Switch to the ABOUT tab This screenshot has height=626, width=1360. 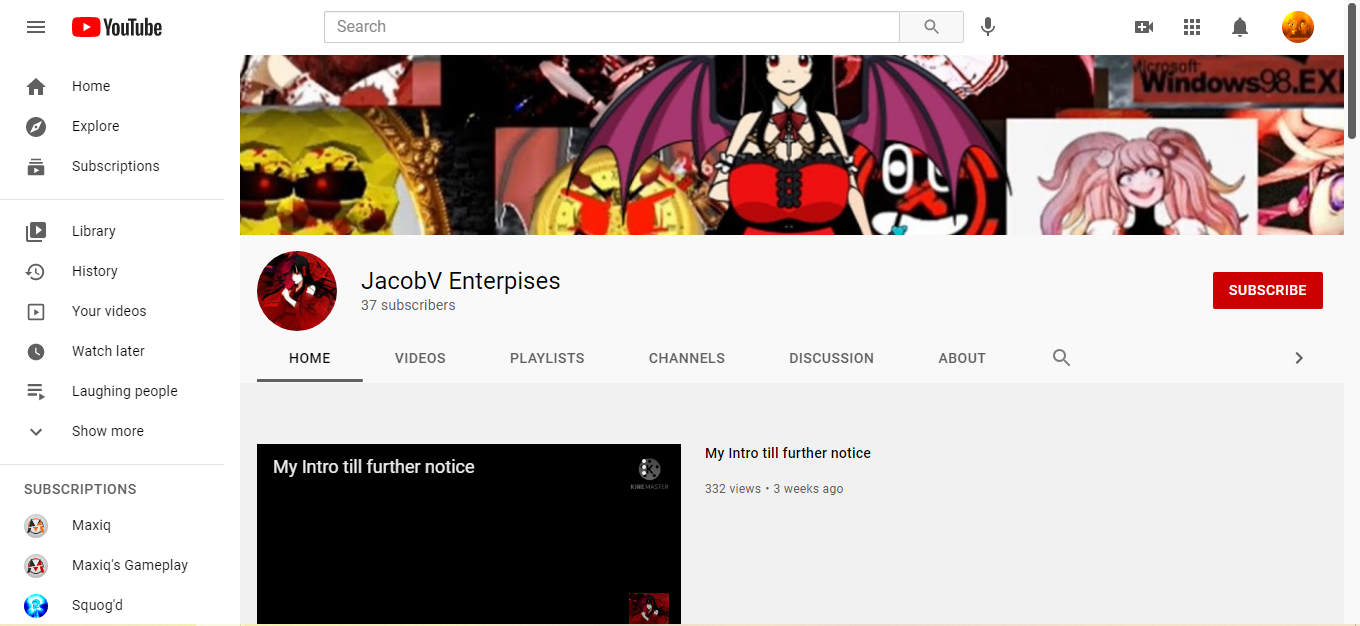962,358
